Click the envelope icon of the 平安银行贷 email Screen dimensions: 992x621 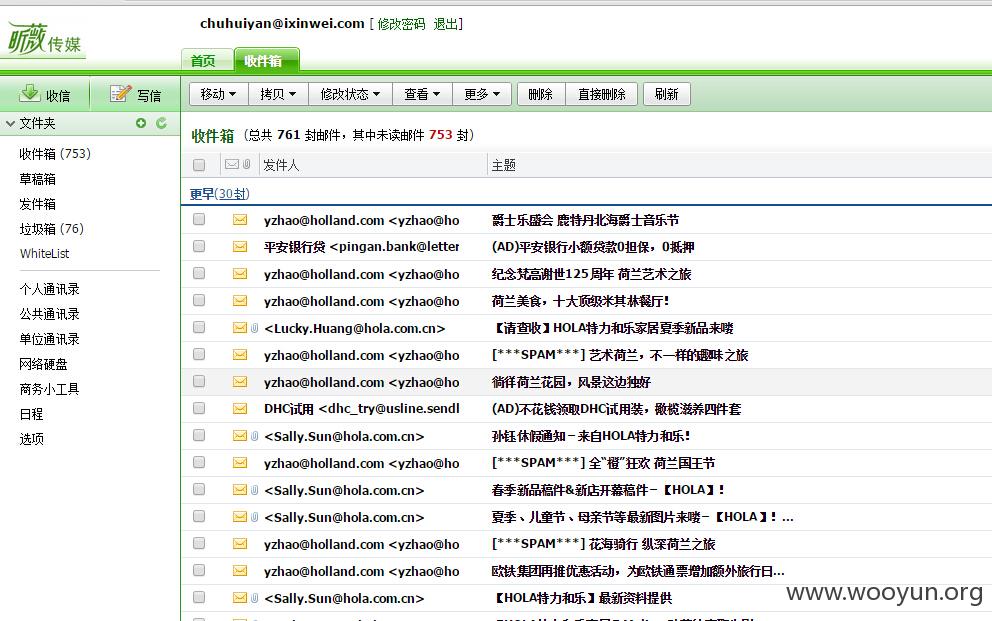240,247
